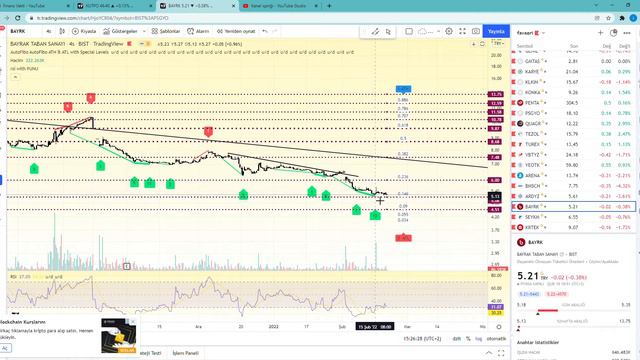Click the cloud save layout icon
The height and width of the screenshot is (360, 640).
[x=423, y=31]
